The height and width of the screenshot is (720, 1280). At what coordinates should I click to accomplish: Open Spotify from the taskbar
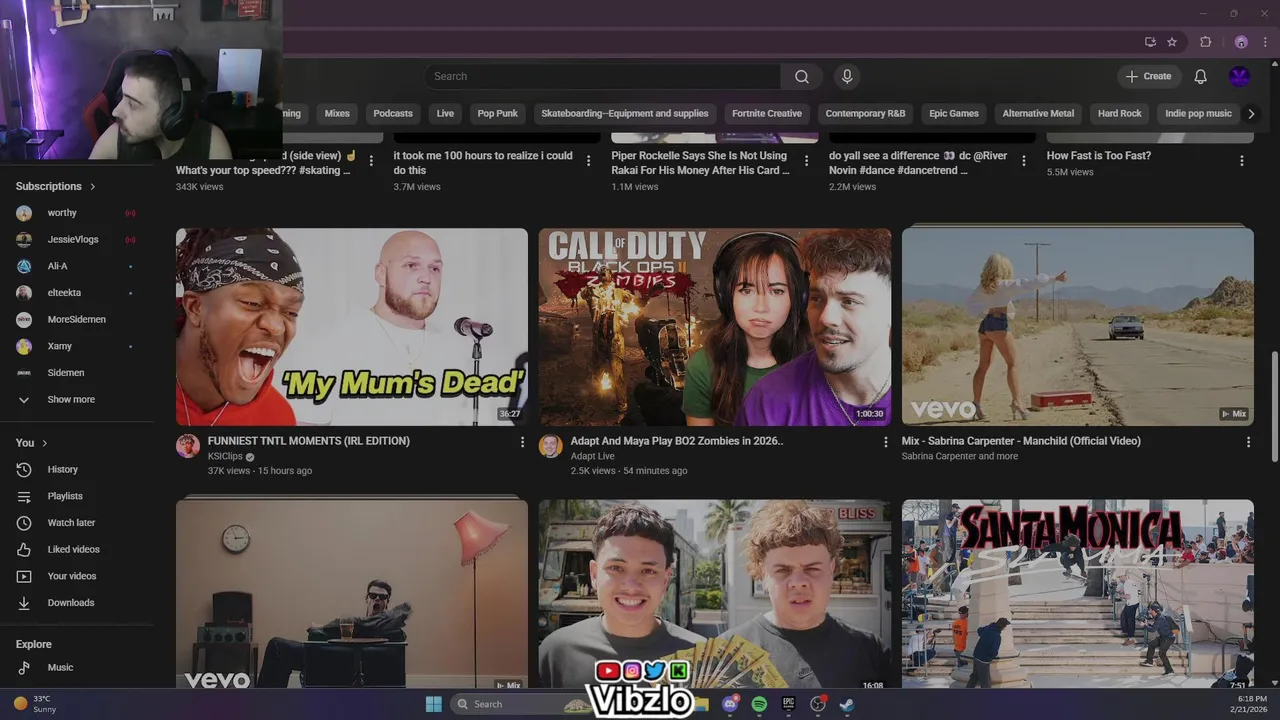coord(759,704)
